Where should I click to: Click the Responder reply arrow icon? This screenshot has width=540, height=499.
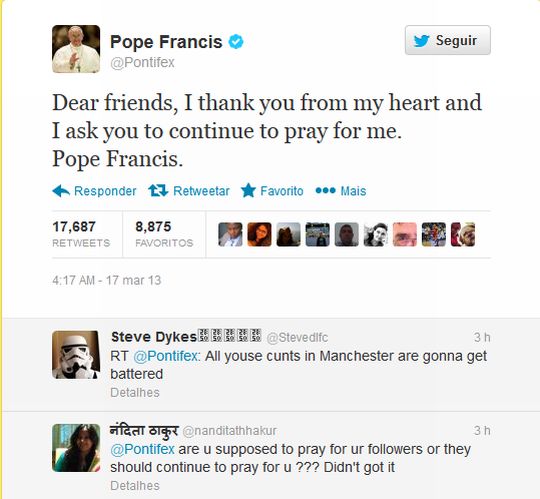click(61, 191)
